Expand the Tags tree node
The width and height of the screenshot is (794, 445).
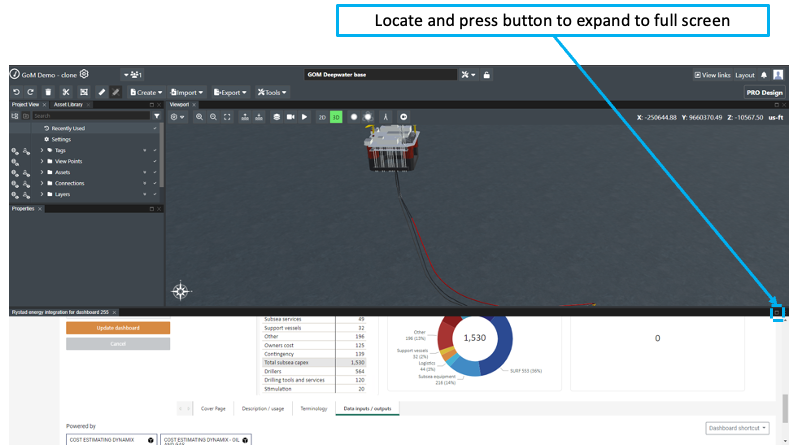click(42, 150)
